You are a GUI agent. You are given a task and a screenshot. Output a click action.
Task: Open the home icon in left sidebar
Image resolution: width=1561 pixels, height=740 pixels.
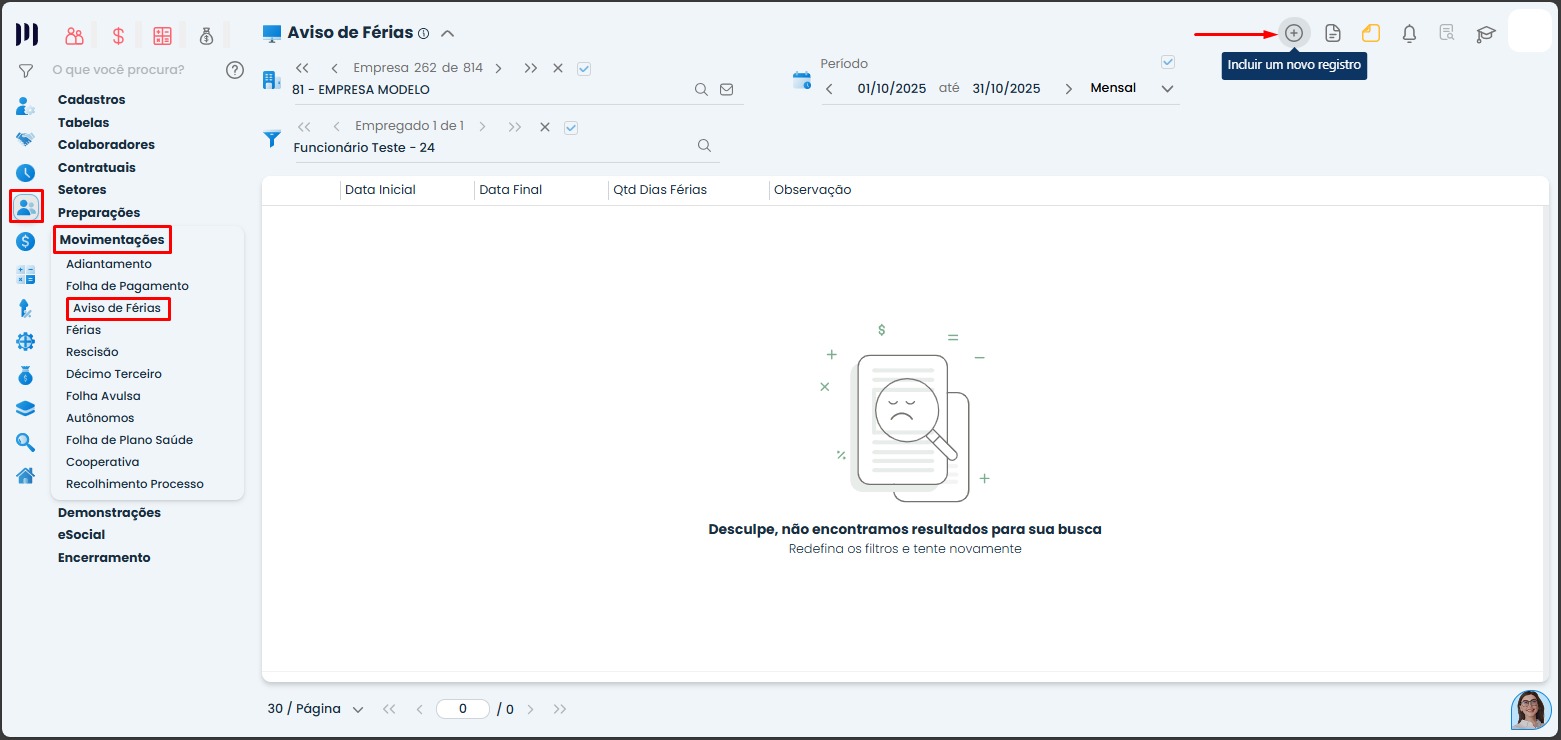coord(25,475)
